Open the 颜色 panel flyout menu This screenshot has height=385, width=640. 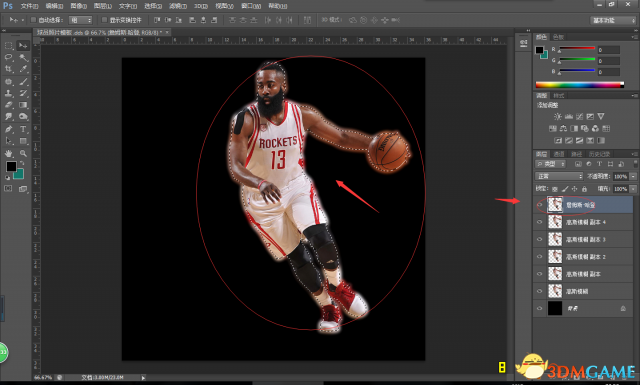pyautogui.click(x=634, y=37)
